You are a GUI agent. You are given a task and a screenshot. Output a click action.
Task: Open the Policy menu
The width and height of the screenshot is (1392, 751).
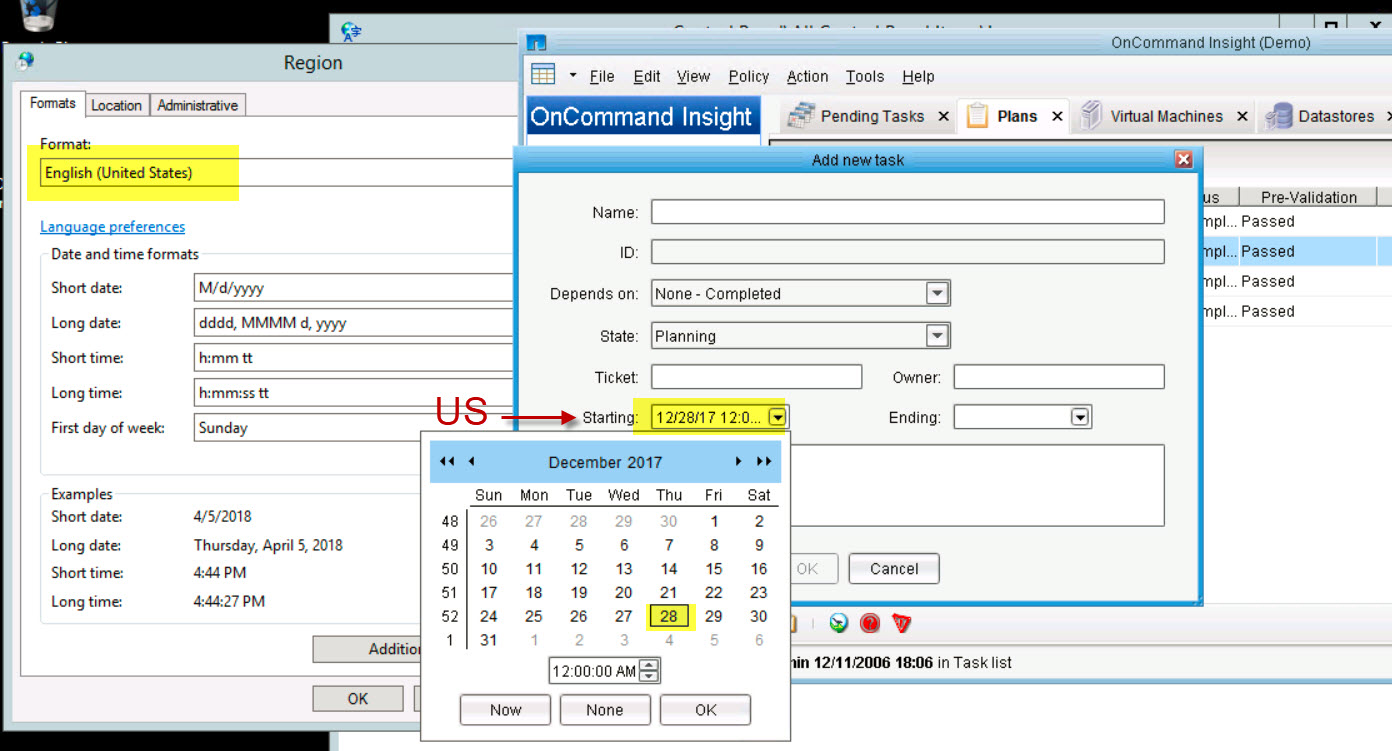click(749, 76)
